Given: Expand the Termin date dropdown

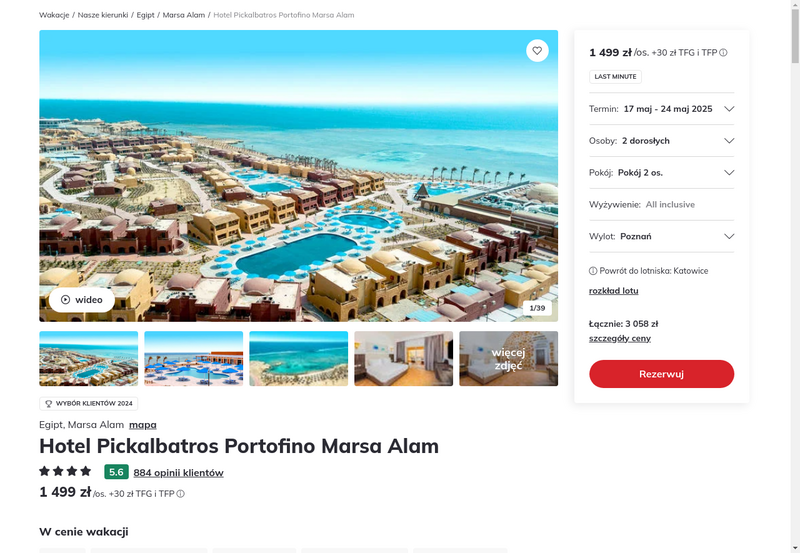Looking at the screenshot, I should click(661, 109).
